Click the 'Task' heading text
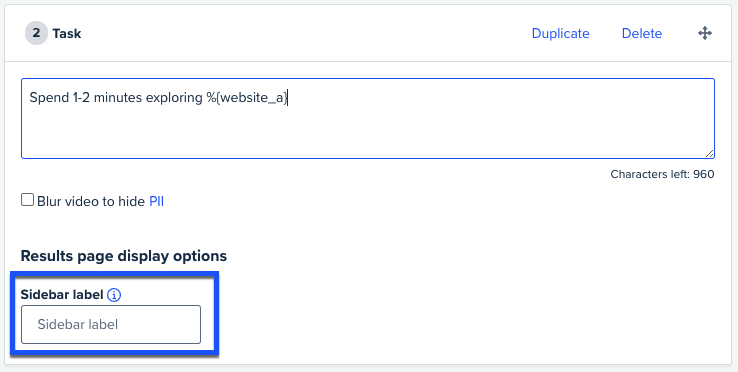The width and height of the screenshot is (738, 372). (67, 34)
